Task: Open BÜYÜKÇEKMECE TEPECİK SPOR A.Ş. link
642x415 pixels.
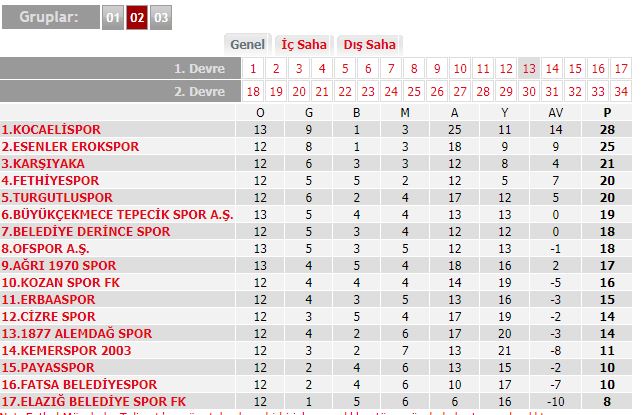Action: click(x=118, y=214)
